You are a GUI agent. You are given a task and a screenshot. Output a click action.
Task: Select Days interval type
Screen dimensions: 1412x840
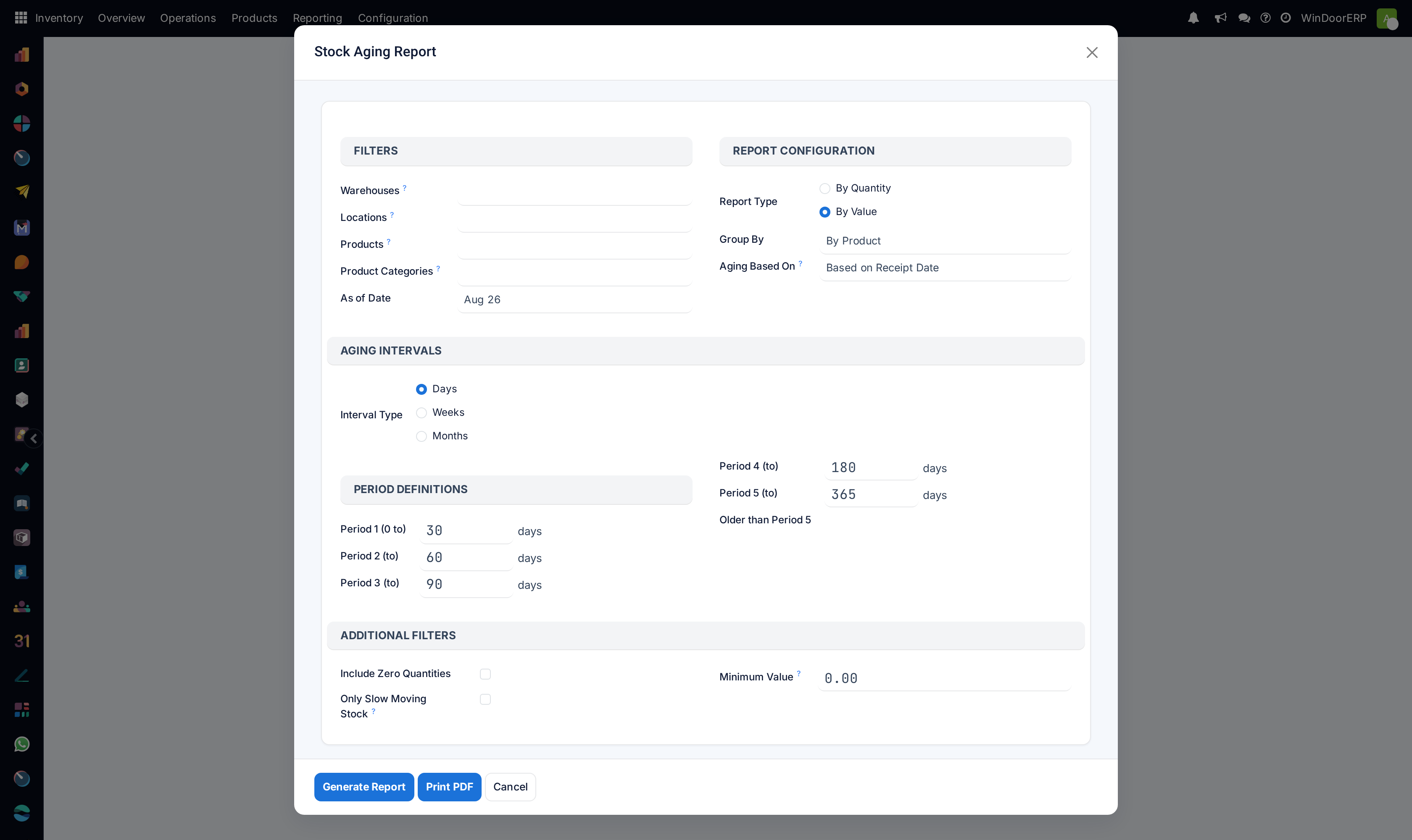421,389
